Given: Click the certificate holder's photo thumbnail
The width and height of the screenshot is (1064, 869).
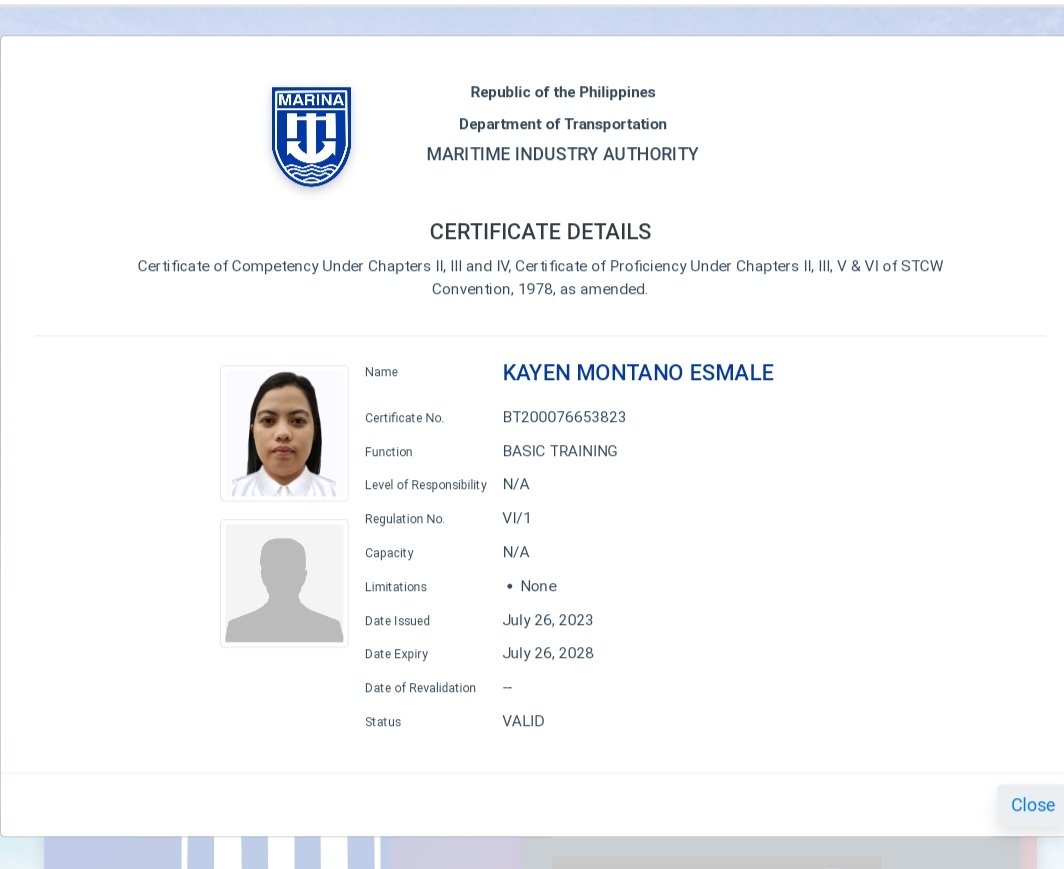Looking at the screenshot, I should pos(284,433).
